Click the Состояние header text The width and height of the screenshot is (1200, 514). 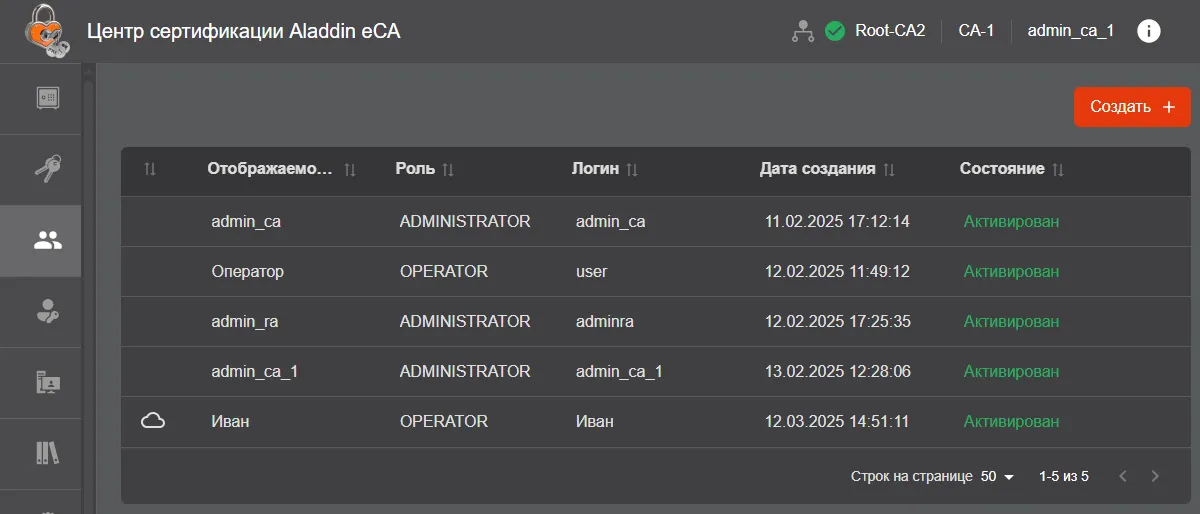[x=1002, y=169]
